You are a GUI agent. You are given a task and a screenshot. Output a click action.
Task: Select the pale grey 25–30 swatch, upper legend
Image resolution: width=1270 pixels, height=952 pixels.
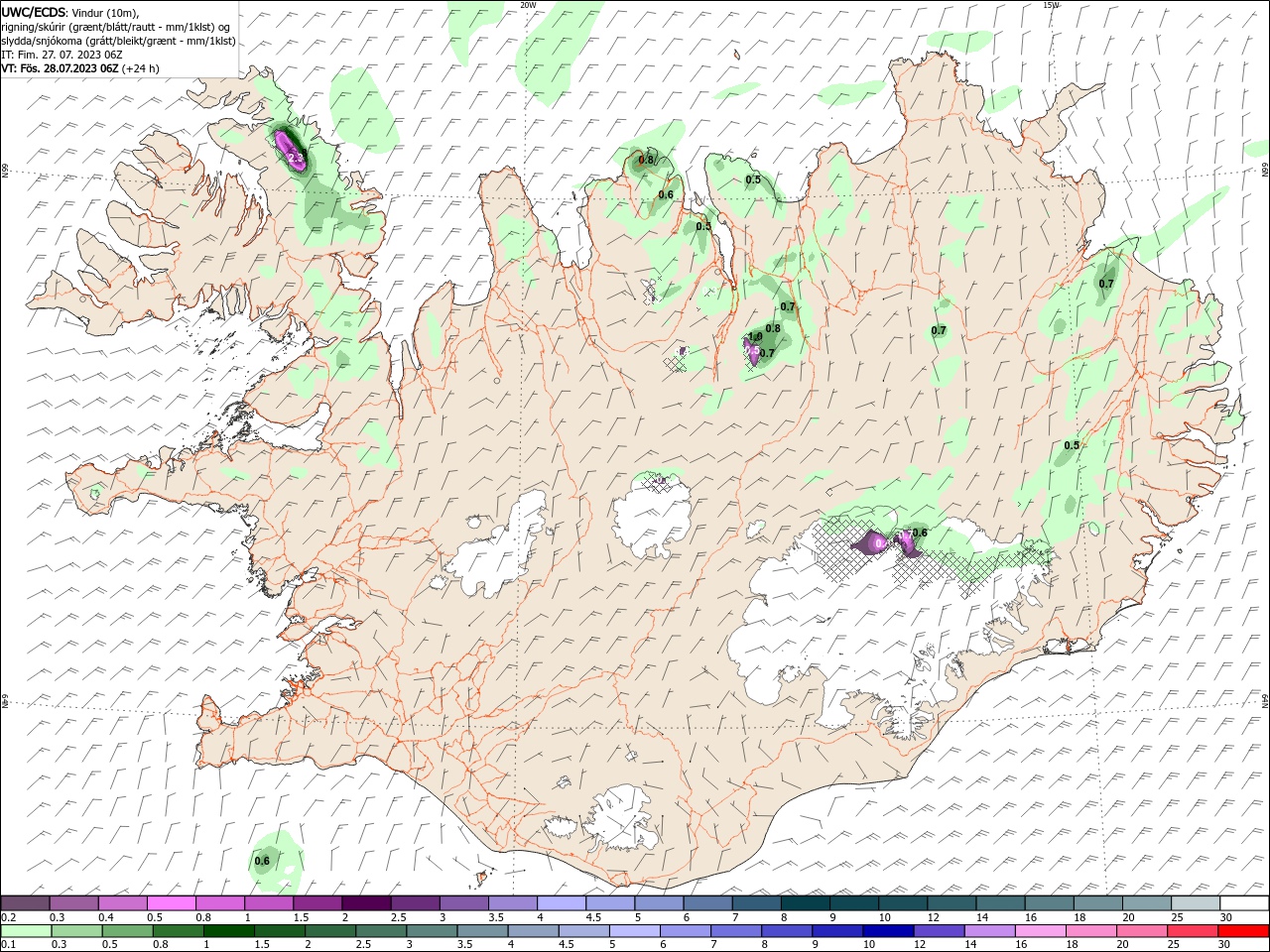coord(1196,903)
